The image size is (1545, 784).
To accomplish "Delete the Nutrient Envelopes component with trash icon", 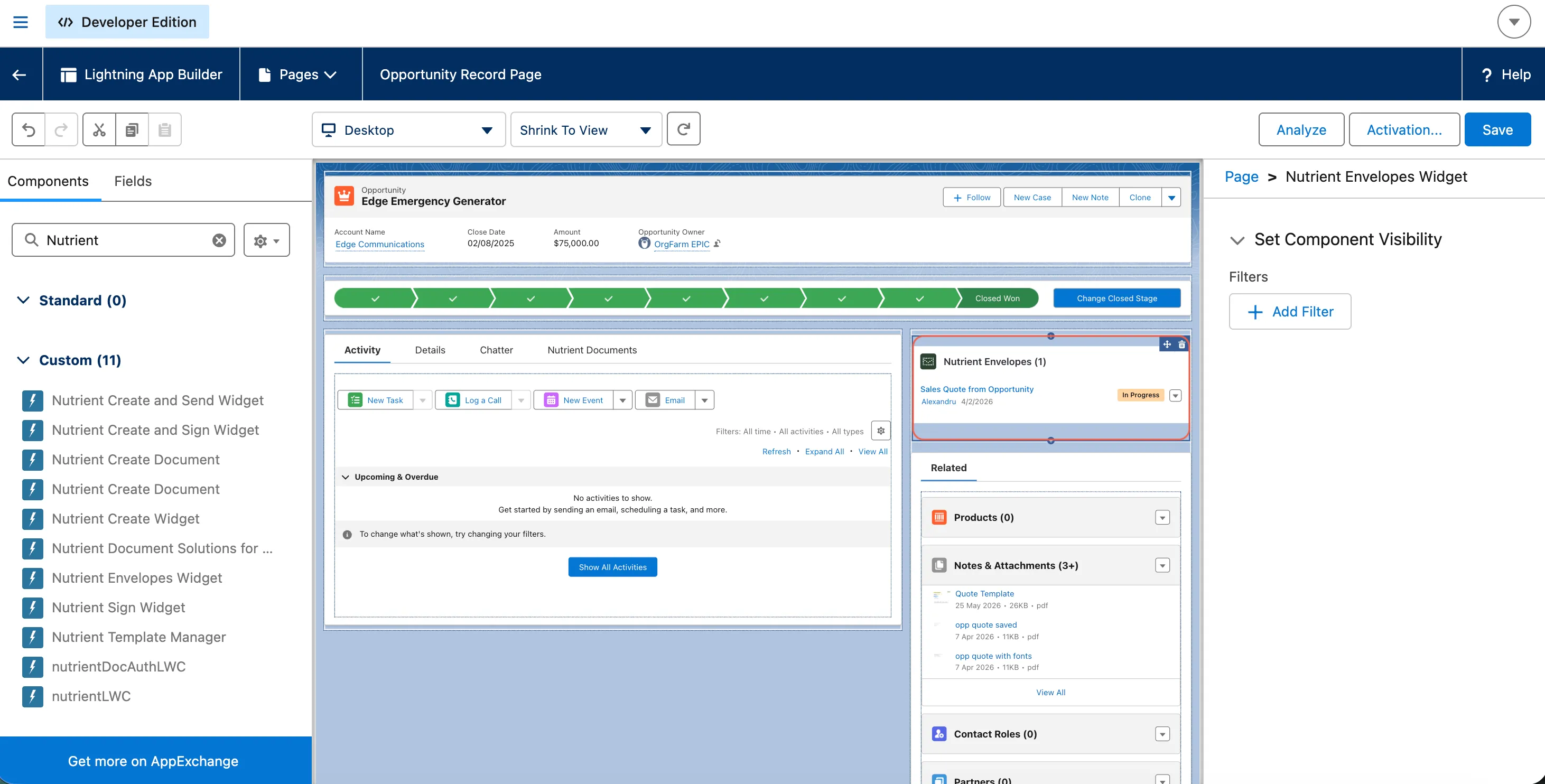I will (x=1181, y=344).
